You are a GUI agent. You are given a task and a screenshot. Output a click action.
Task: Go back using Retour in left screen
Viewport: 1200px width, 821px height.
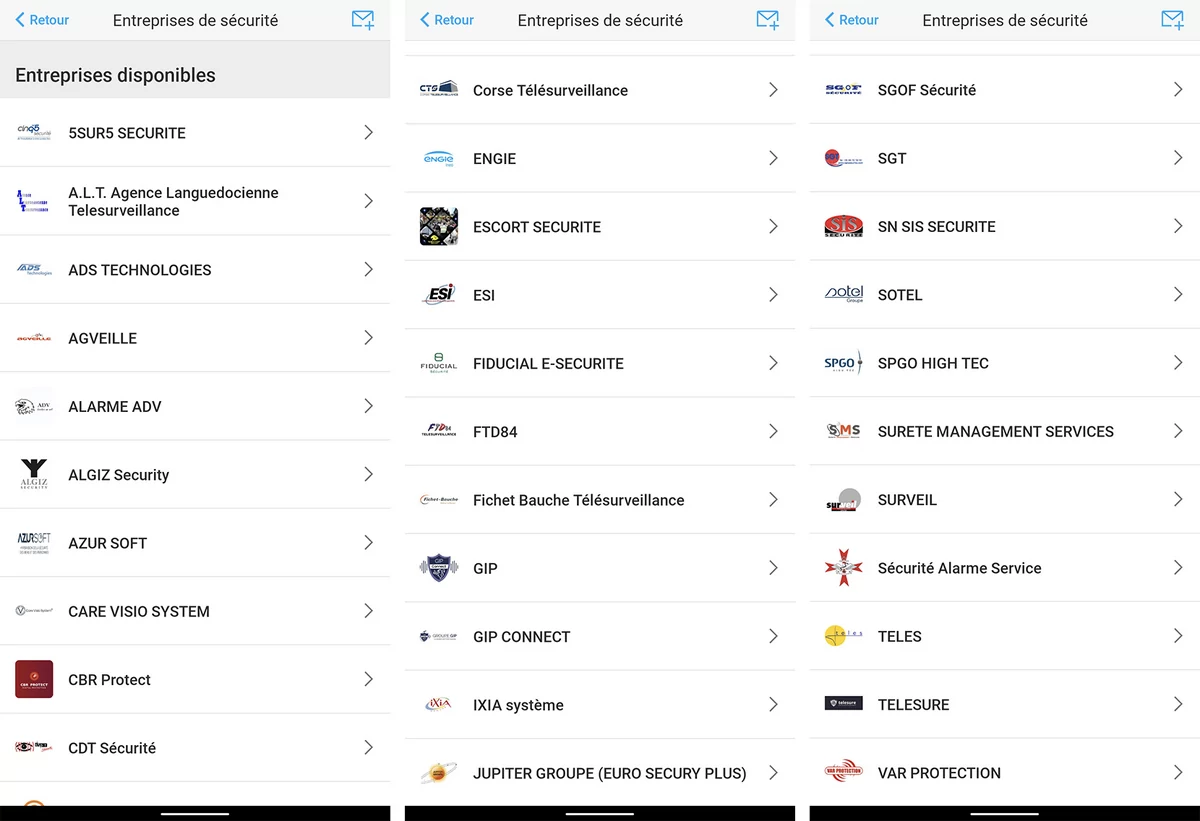tap(42, 20)
